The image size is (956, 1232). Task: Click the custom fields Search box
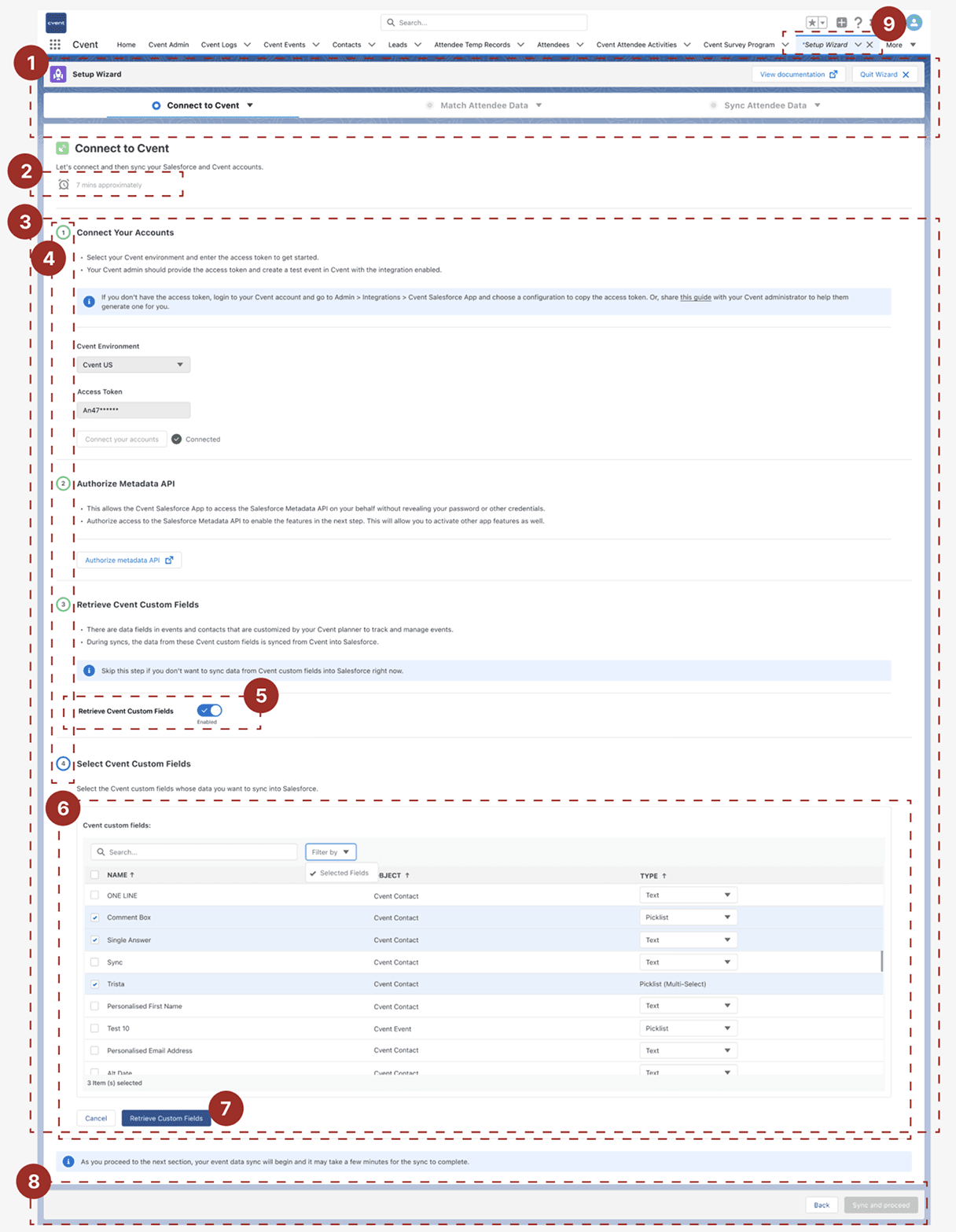point(193,851)
